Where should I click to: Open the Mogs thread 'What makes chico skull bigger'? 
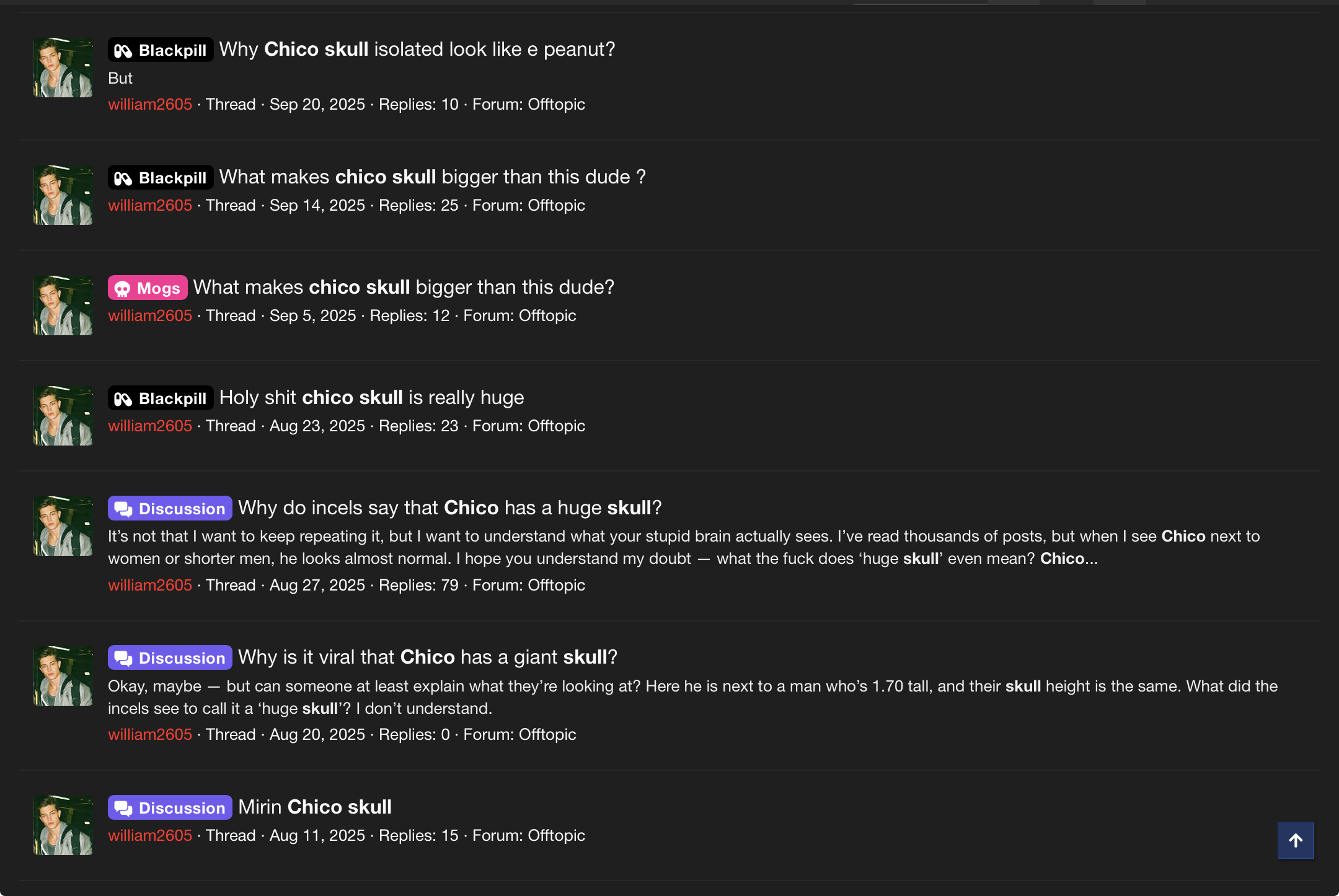[404, 288]
